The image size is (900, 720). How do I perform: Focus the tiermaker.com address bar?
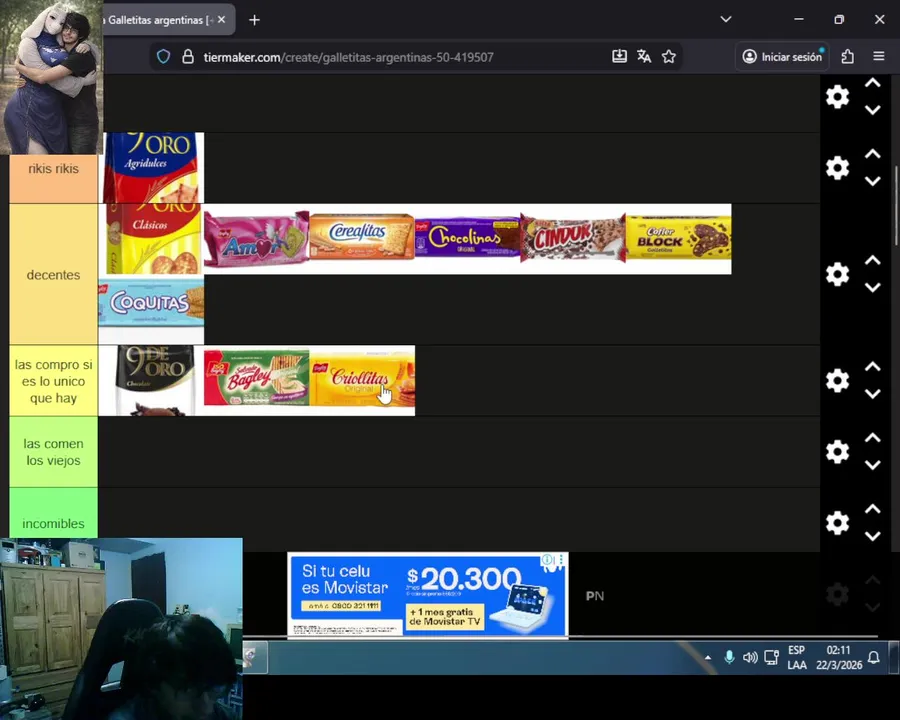click(348, 57)
